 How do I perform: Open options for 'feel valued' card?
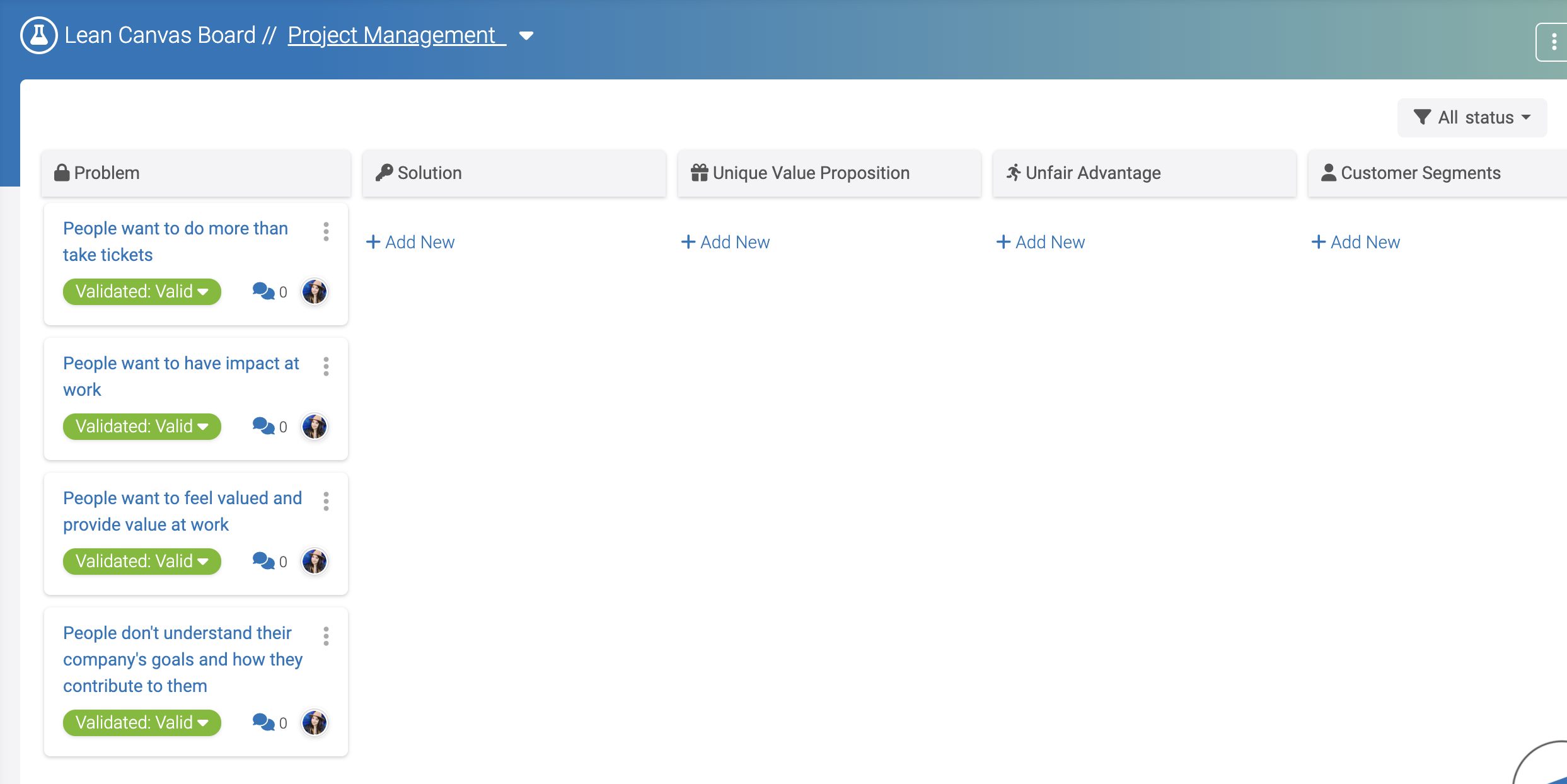click(326, 501)
